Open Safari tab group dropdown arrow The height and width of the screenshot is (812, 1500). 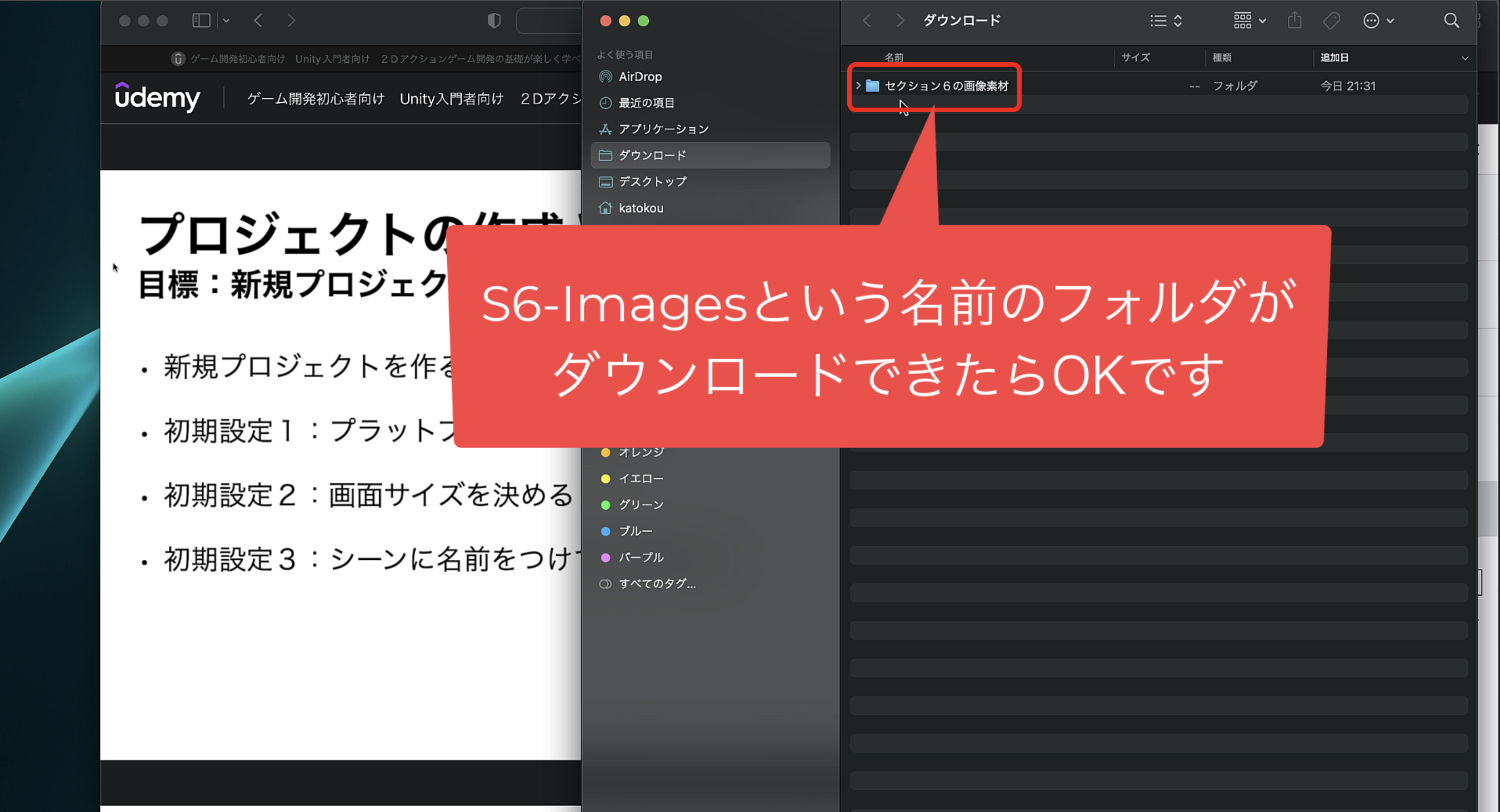226,20
